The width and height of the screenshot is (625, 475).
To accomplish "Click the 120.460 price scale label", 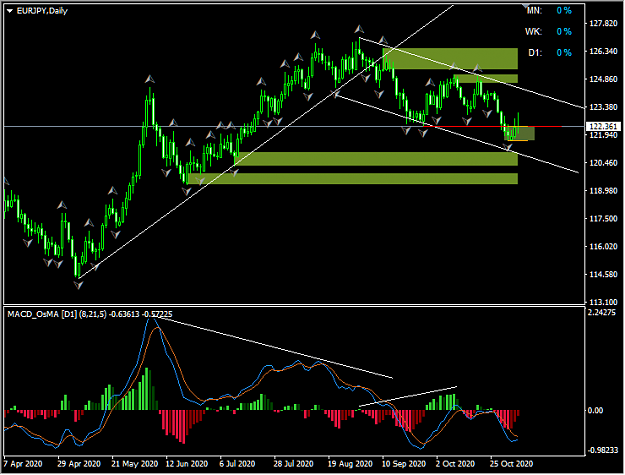I will (x=603, y=163).
